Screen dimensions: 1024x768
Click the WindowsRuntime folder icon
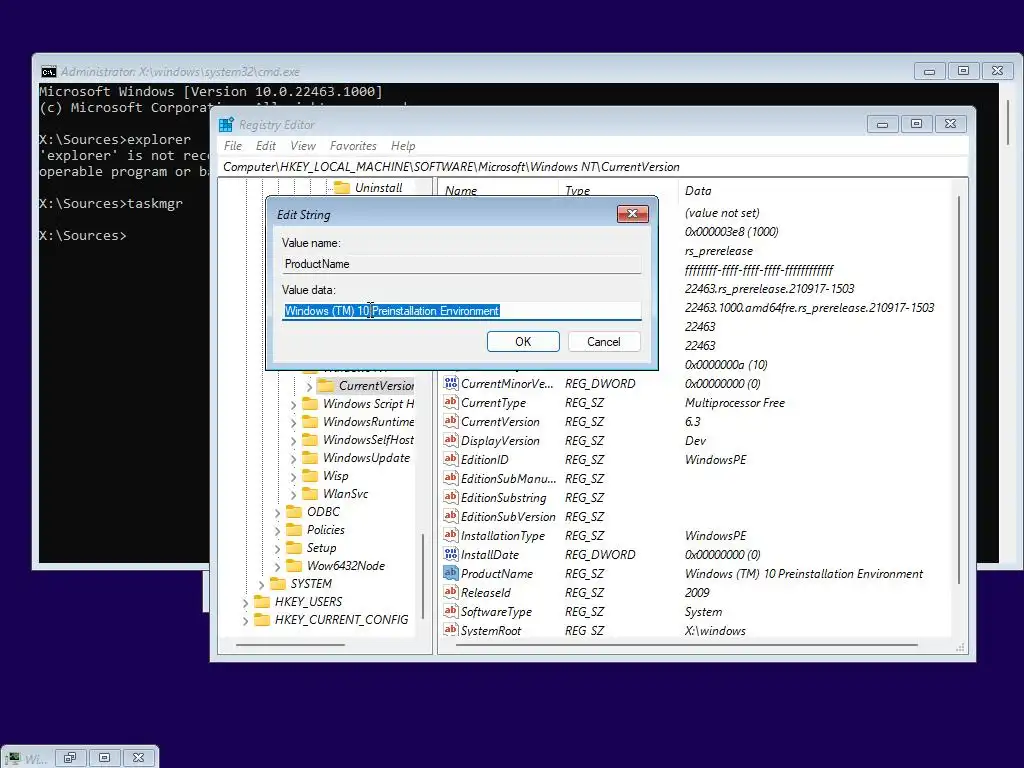310,422
